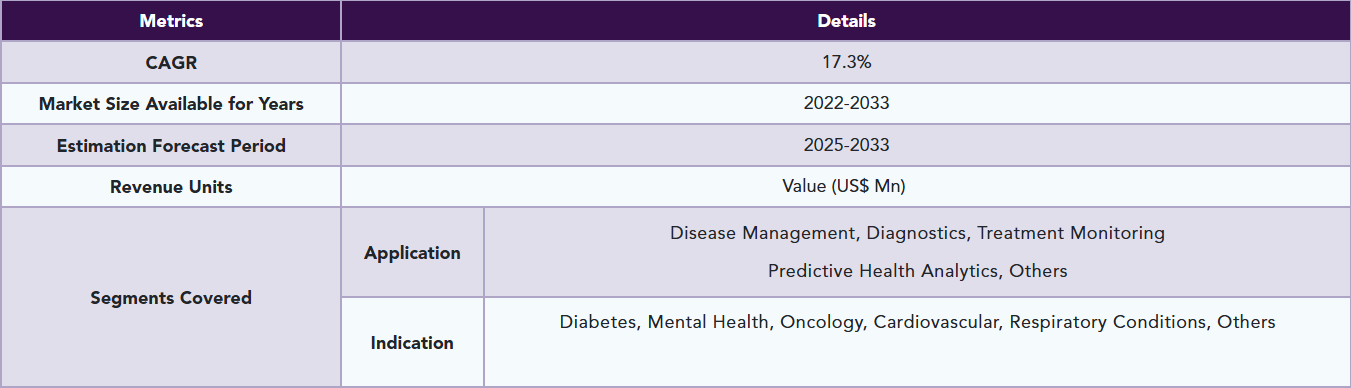The image size is (1351, 388).
Task: Click Predictive Health Analytics, Others text
Action: pos(917,271)
